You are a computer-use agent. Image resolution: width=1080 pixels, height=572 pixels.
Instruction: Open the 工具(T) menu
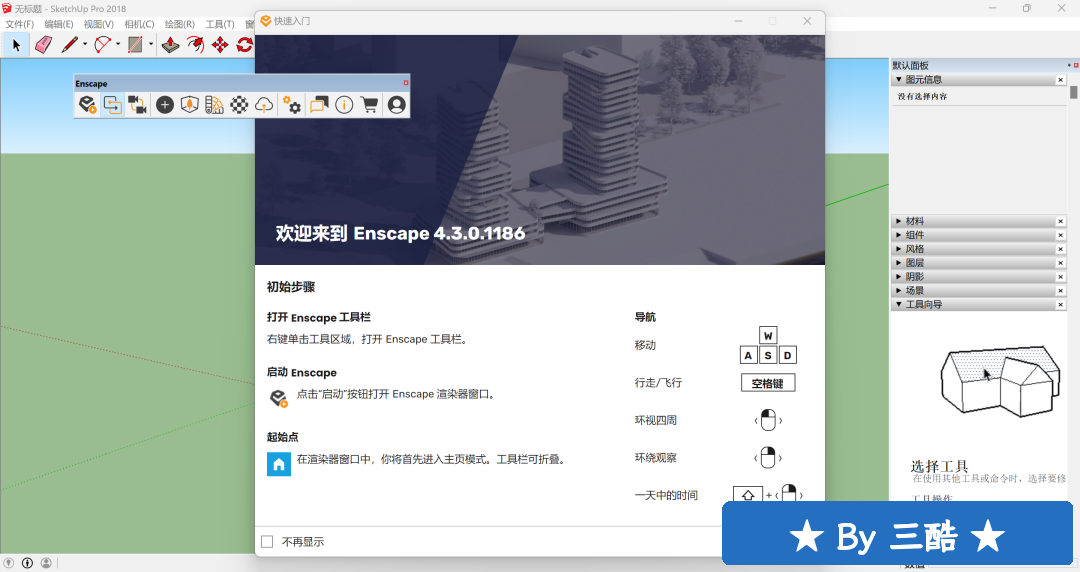click(x=220, y=24)
